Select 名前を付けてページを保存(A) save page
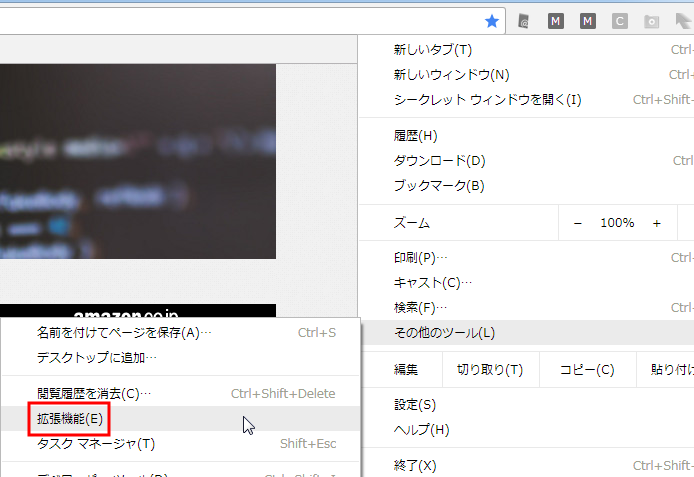 tap(124, 333)
